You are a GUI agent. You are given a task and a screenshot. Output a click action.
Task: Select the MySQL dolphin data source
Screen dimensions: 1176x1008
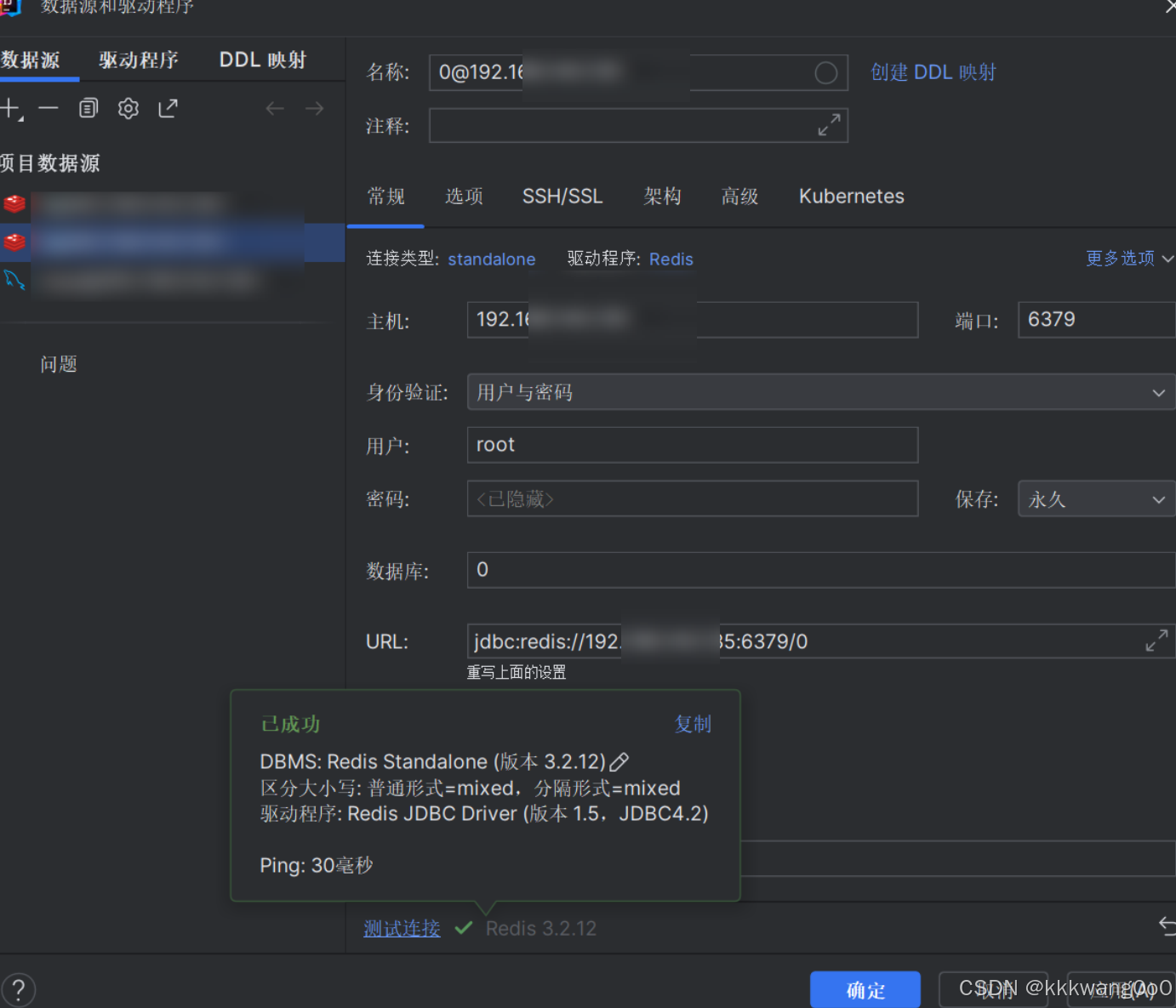(14, 279)
